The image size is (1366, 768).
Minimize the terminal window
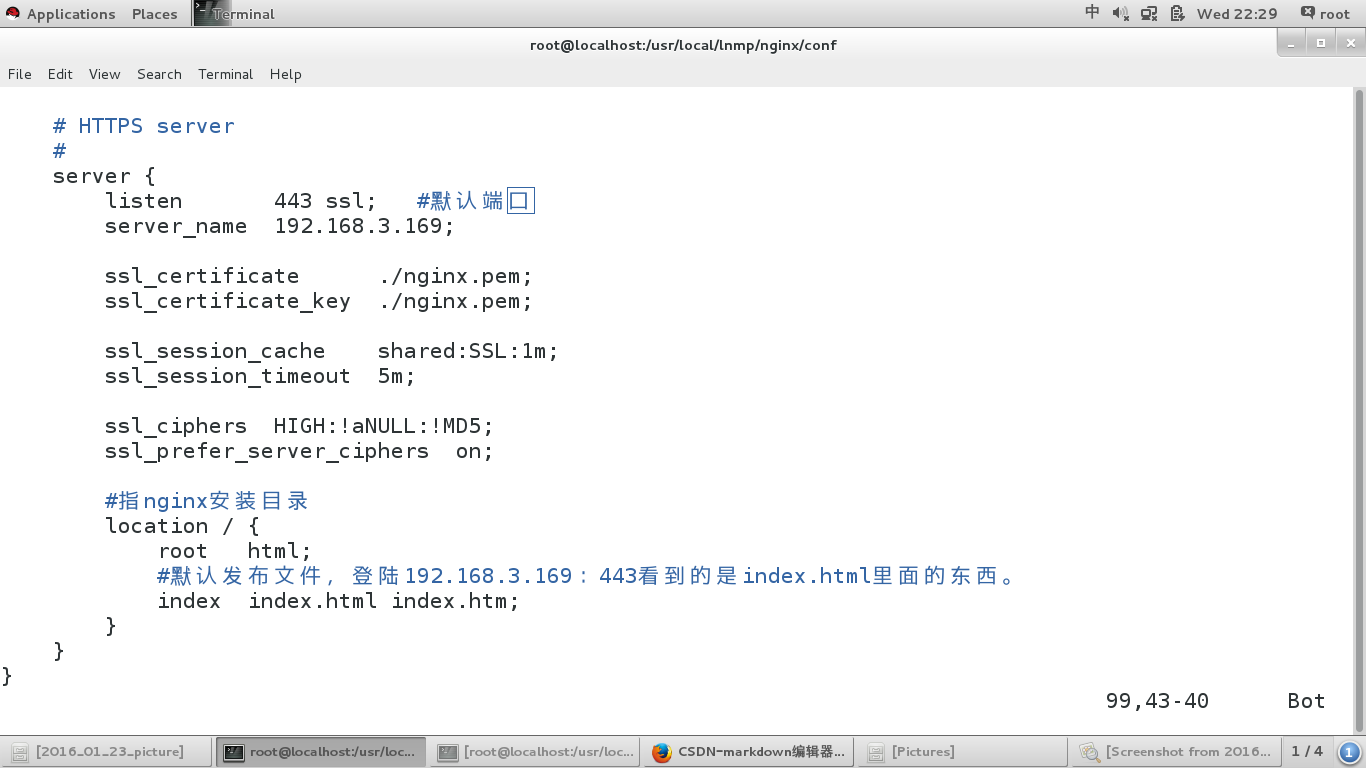point(1292,43)
